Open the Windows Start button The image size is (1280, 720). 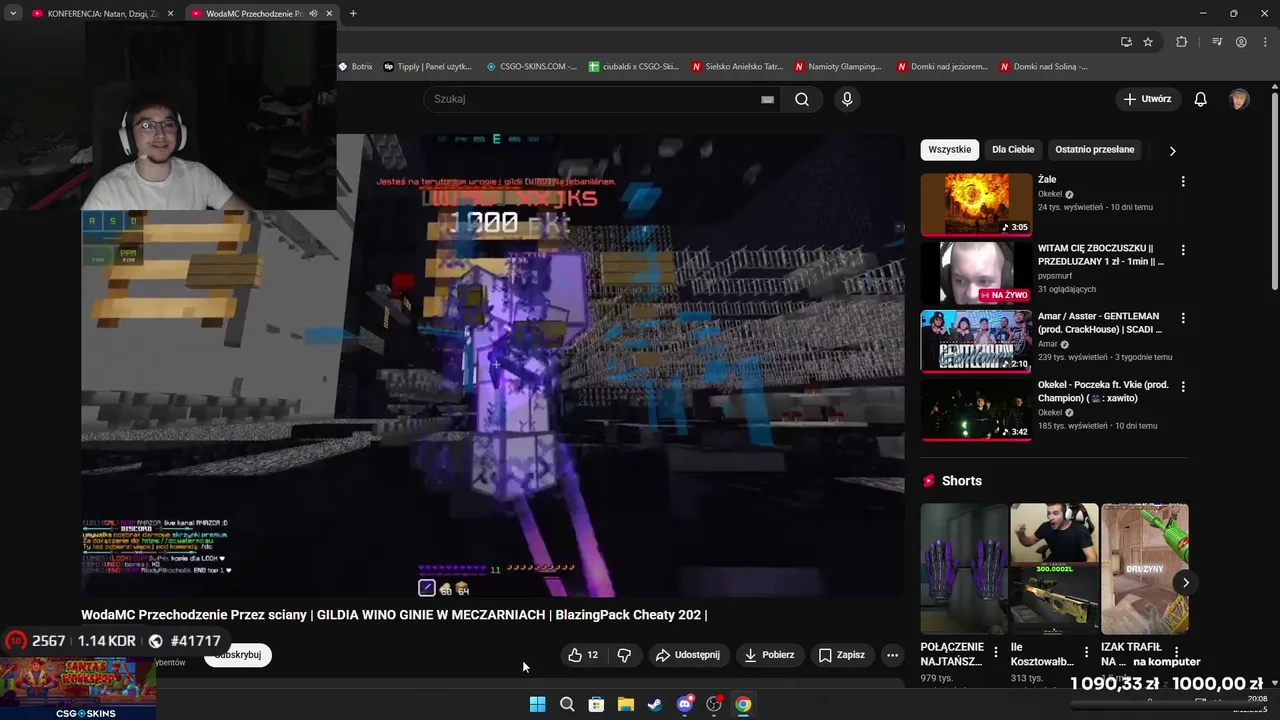point(537,704)
